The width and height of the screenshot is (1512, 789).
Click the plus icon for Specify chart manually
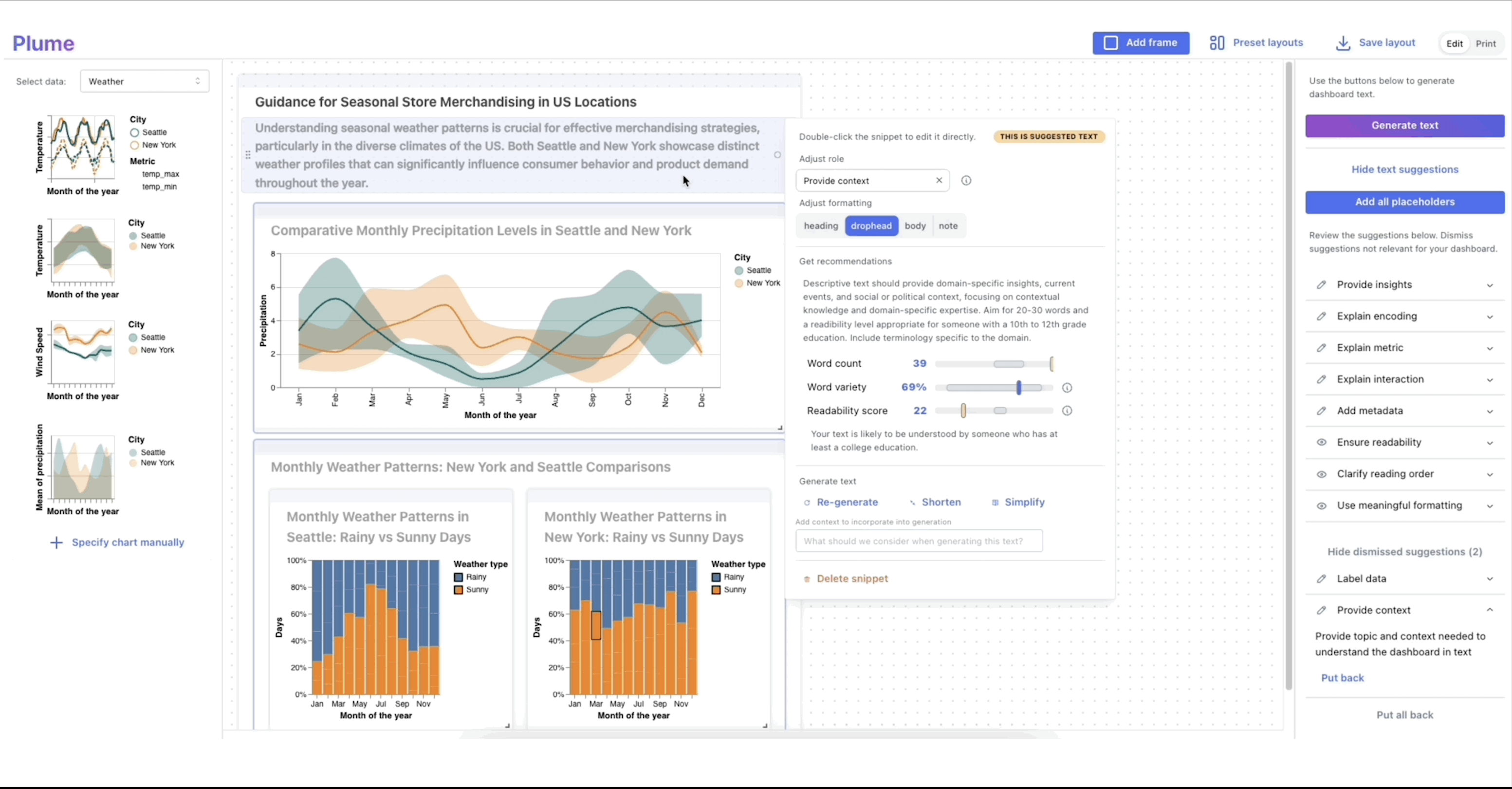(x=56, y=543)
